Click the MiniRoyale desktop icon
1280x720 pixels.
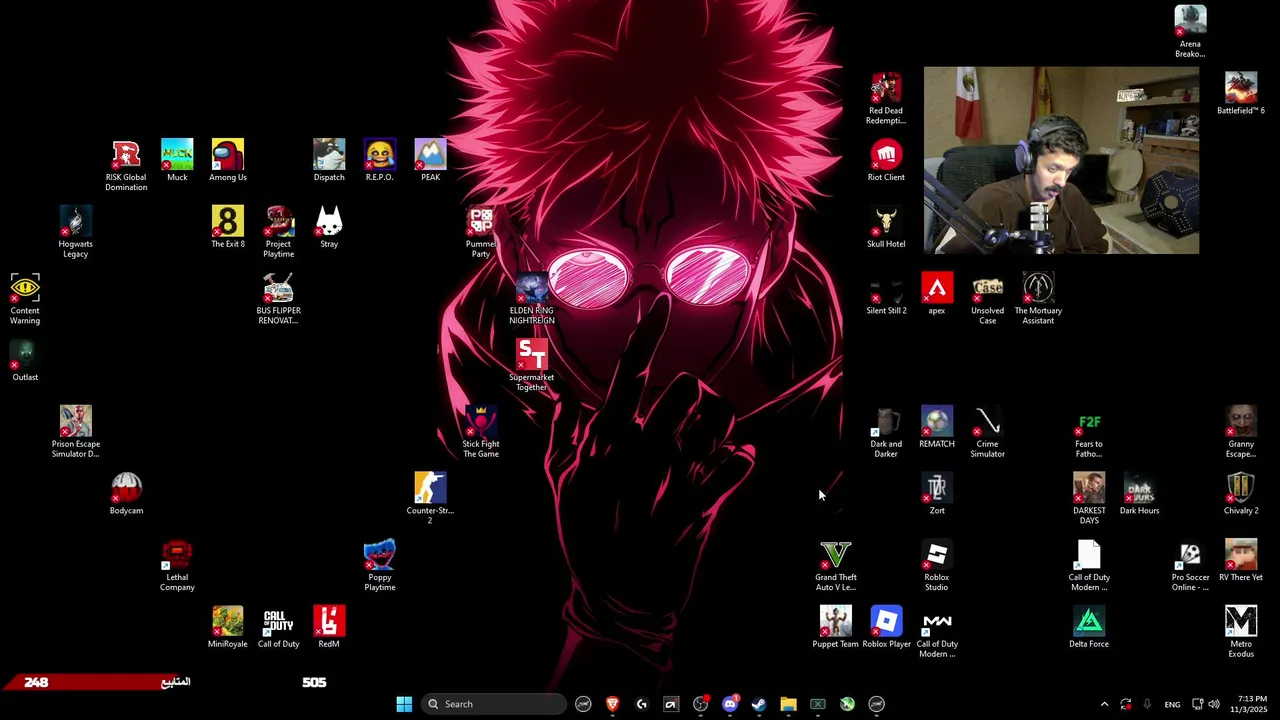coord(228,628)
